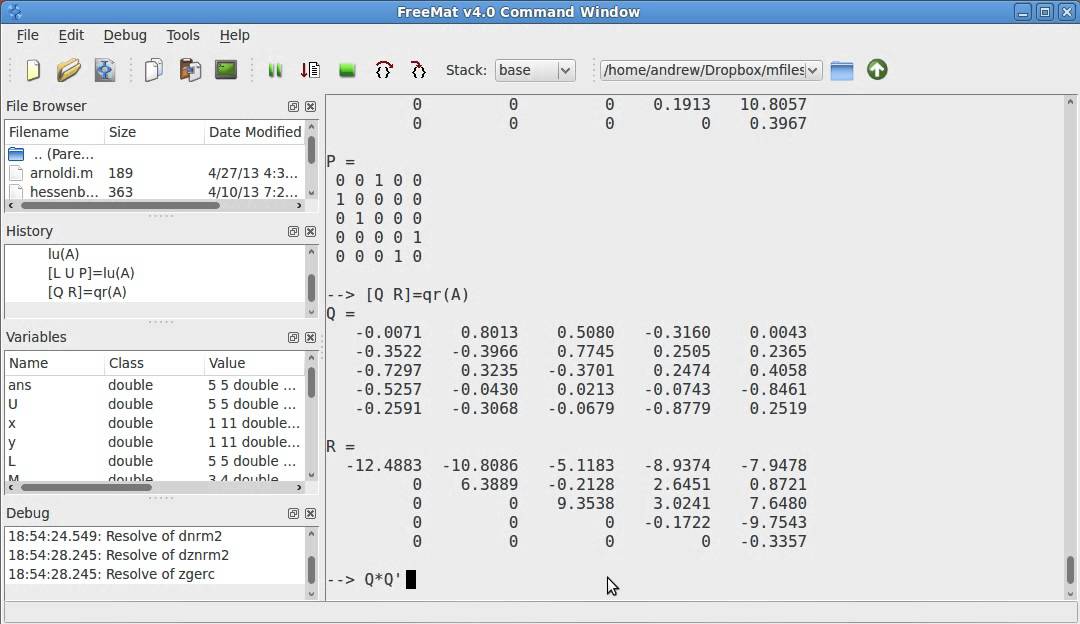Click the green Stop square toolbar icon
Image resolution: width=1080 pixels, height=624 pixels.
347,70
